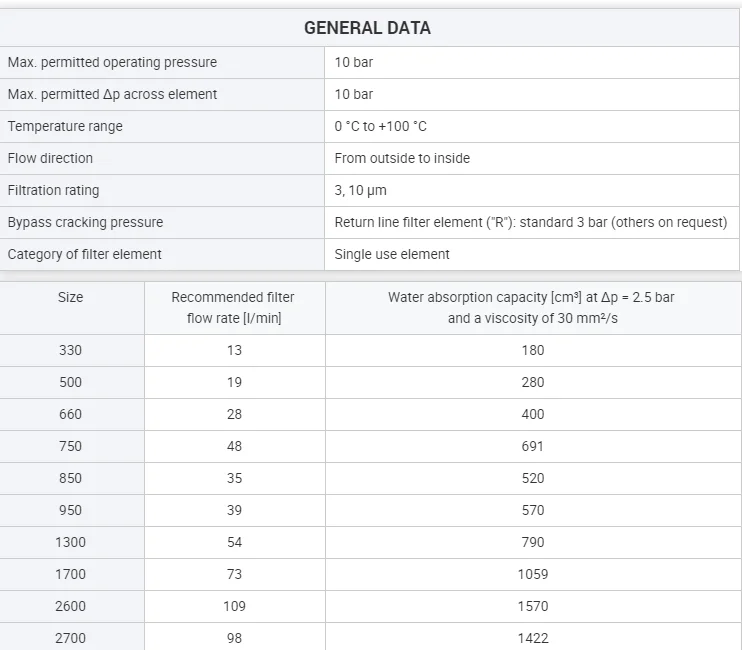Select the Single use element value
This screenshot has height=650, width=742.
point(392,254)
